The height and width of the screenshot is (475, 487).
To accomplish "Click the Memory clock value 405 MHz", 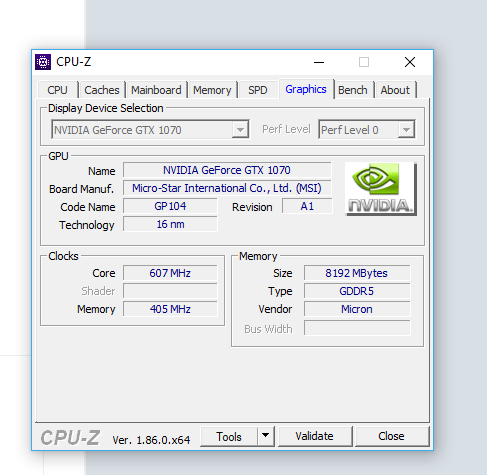I will point(170,309).
